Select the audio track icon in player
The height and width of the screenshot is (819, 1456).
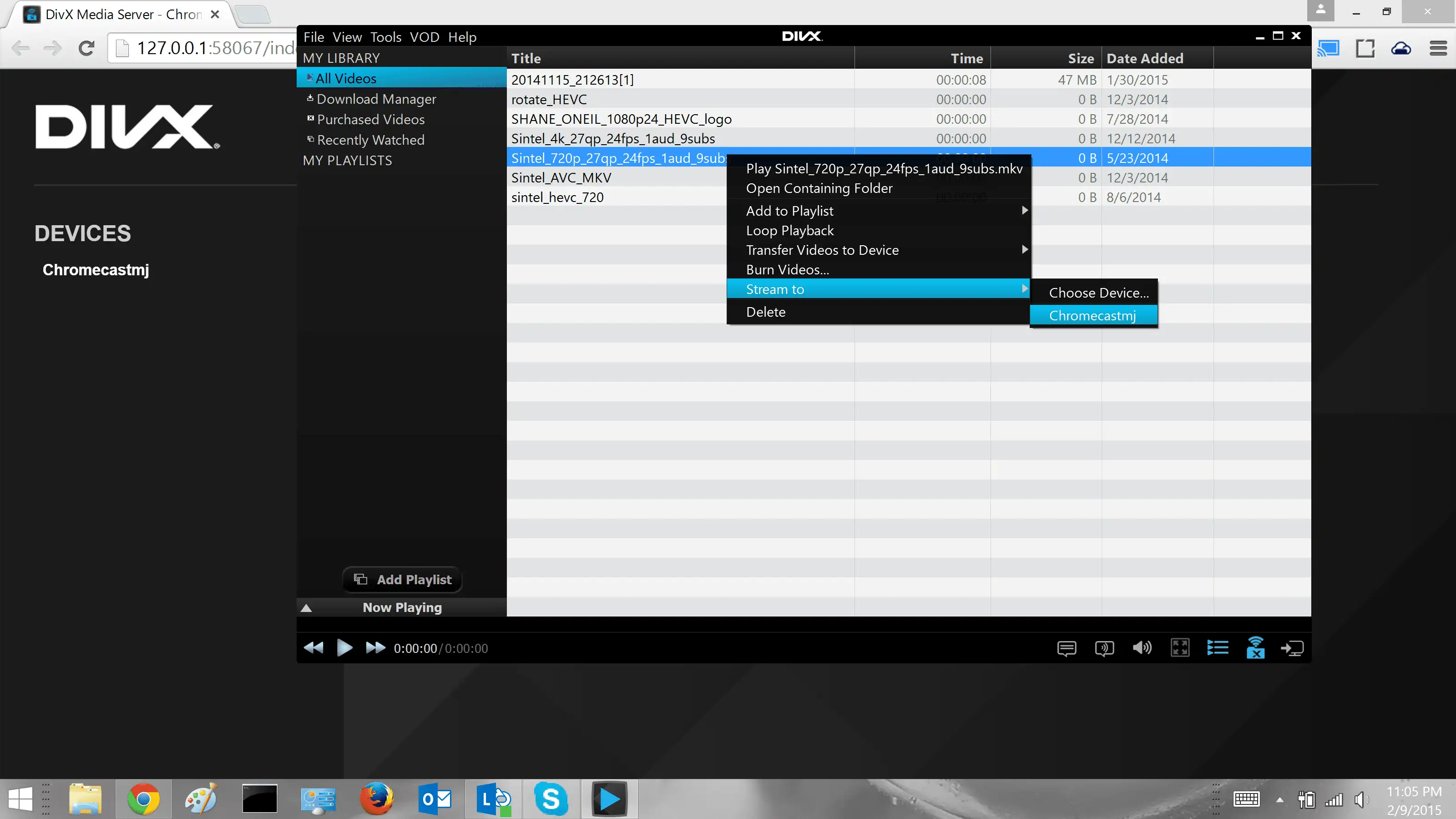[x=1104, y=648]
